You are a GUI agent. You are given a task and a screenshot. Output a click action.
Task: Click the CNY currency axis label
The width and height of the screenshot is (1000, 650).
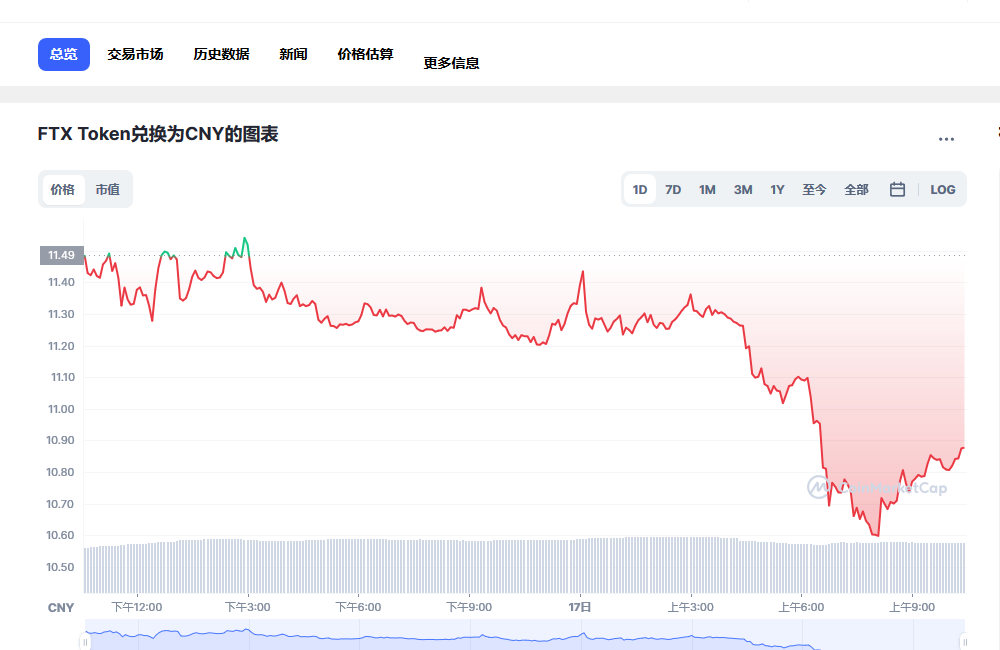(x=61, y=608)
